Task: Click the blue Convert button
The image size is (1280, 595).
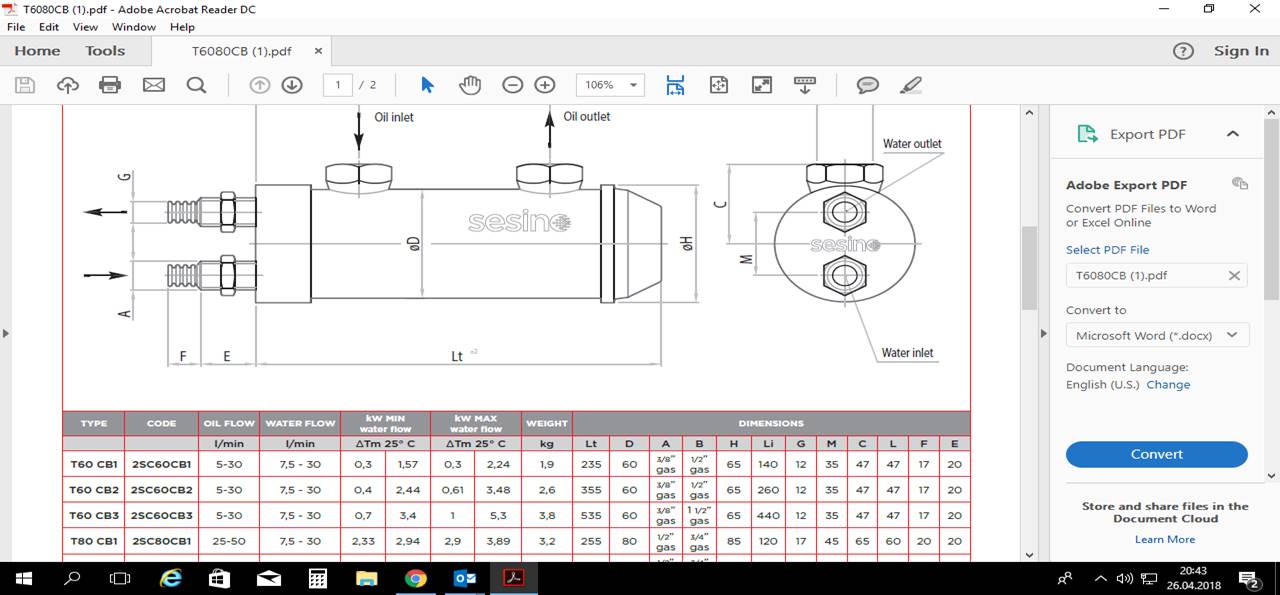Action: point(1157,454)
